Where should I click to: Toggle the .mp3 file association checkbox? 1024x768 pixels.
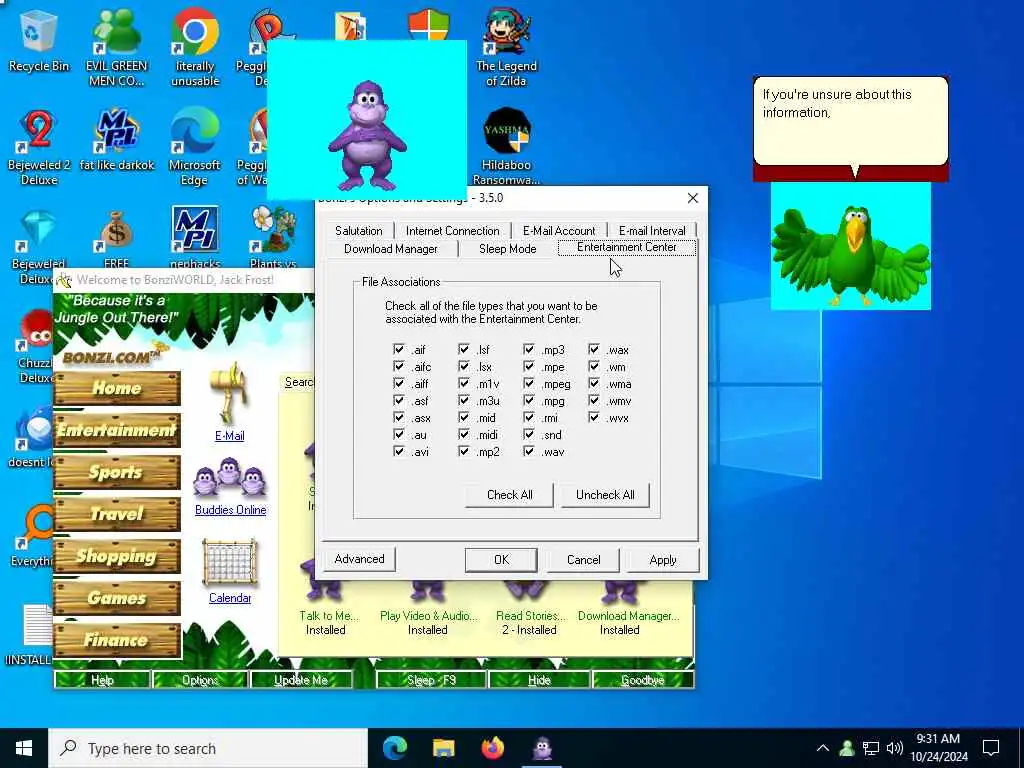tap(528, 349)
